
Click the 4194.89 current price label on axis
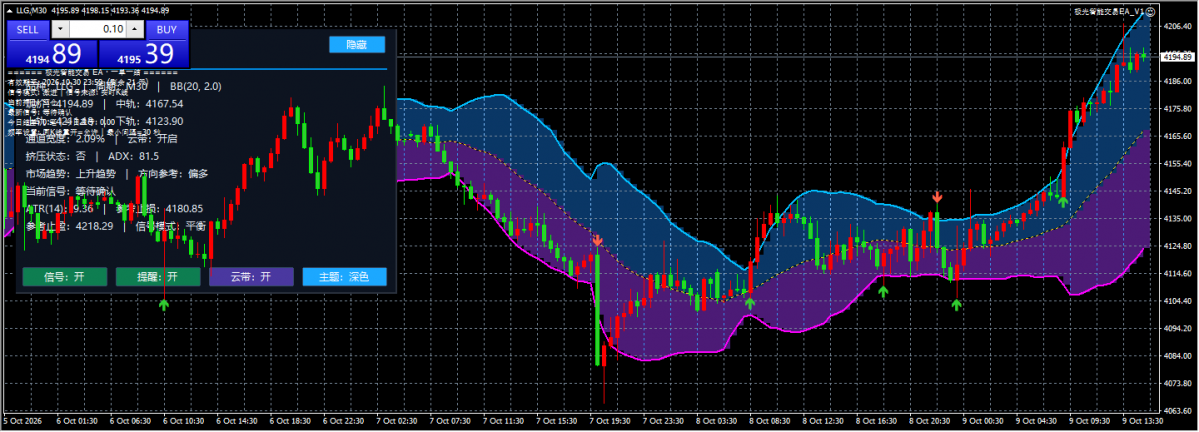point(1178,57)
